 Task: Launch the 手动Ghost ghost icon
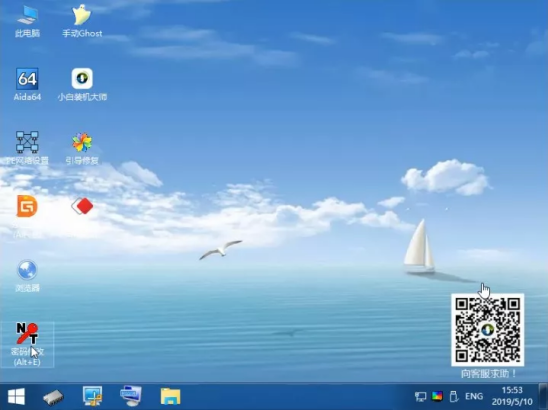coord(82,21)
